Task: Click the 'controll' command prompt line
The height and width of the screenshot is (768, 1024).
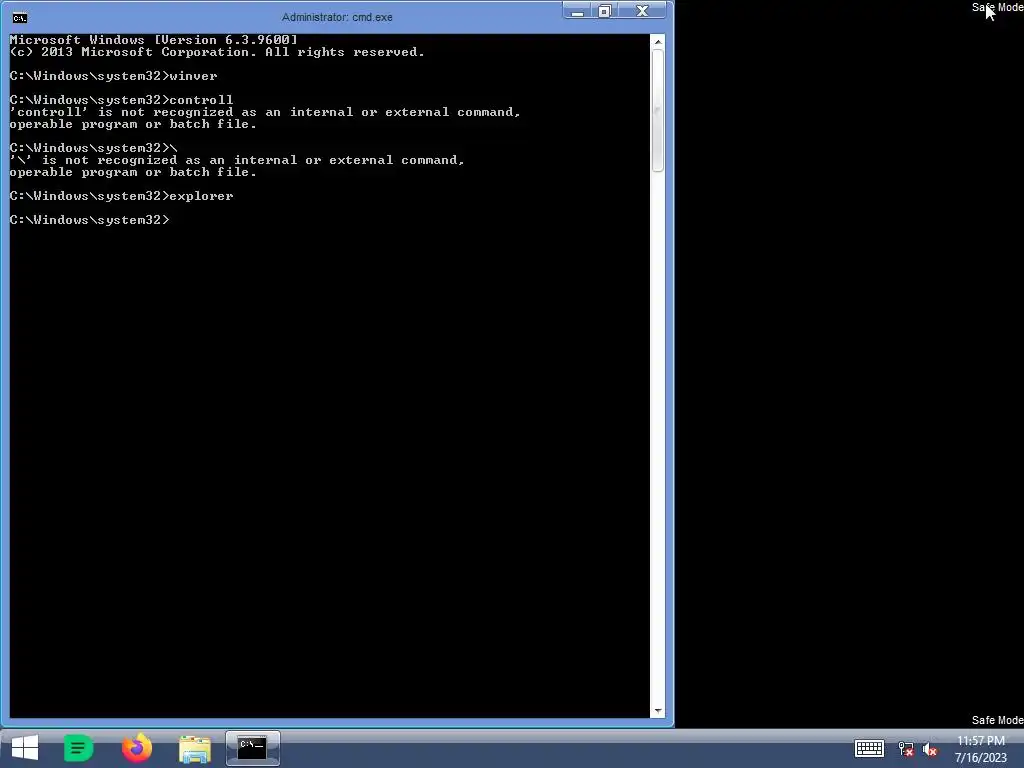Action: [x=121, y=100]
